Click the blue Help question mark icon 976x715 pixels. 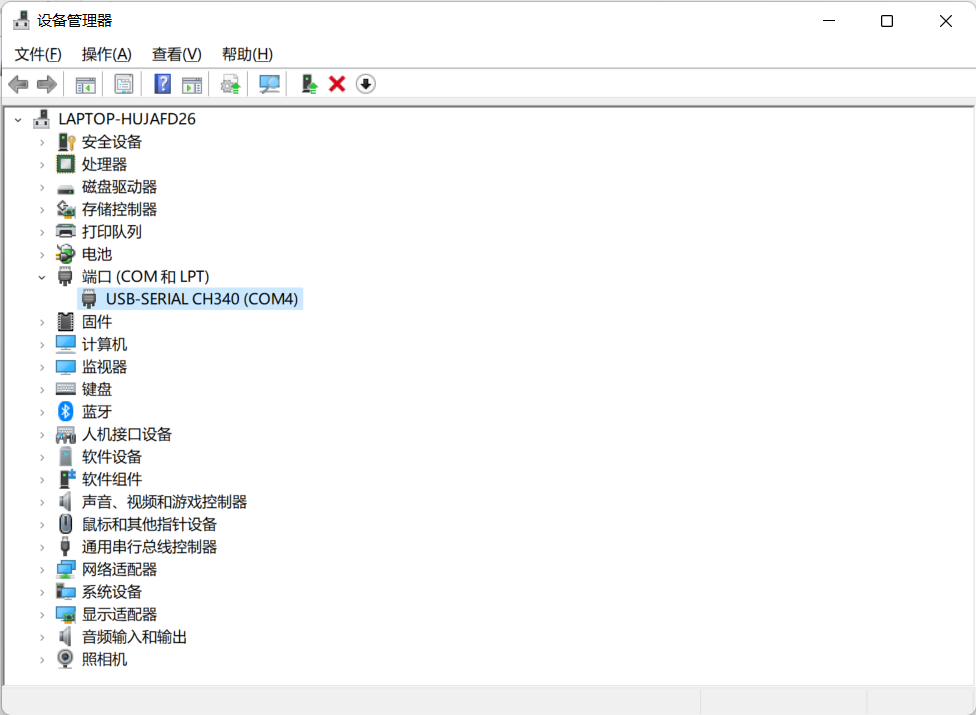(x=162, y=84)
